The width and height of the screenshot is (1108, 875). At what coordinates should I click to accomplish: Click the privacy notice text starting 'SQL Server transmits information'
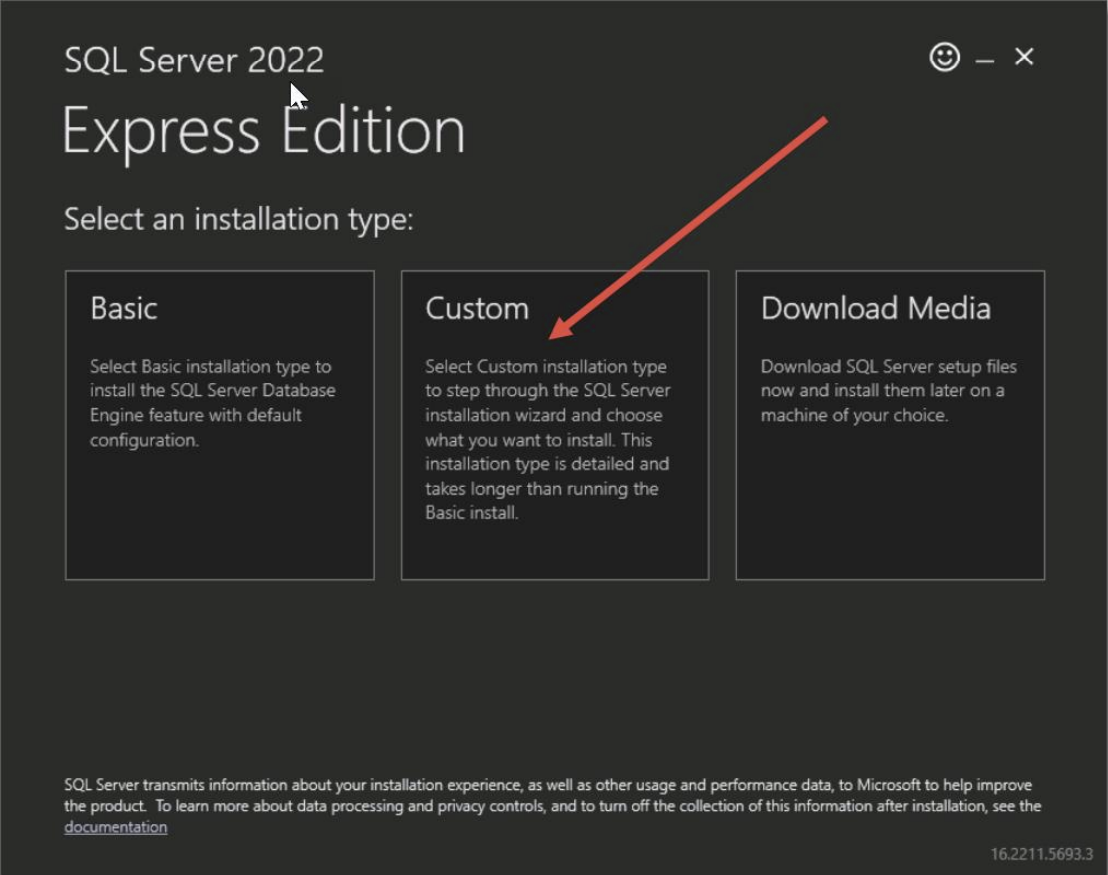pos(553,806)
